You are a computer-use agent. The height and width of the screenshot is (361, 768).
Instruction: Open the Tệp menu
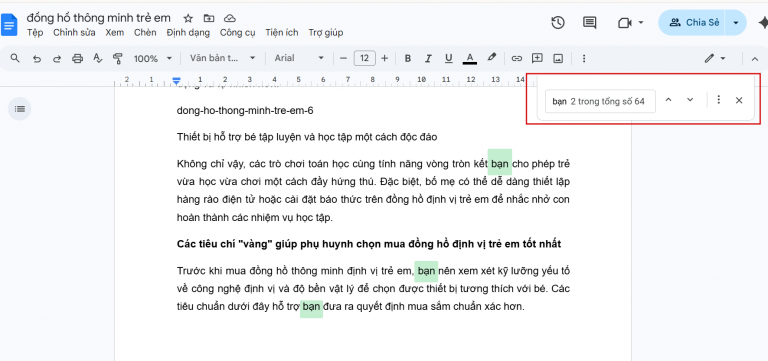click(35, 33)
